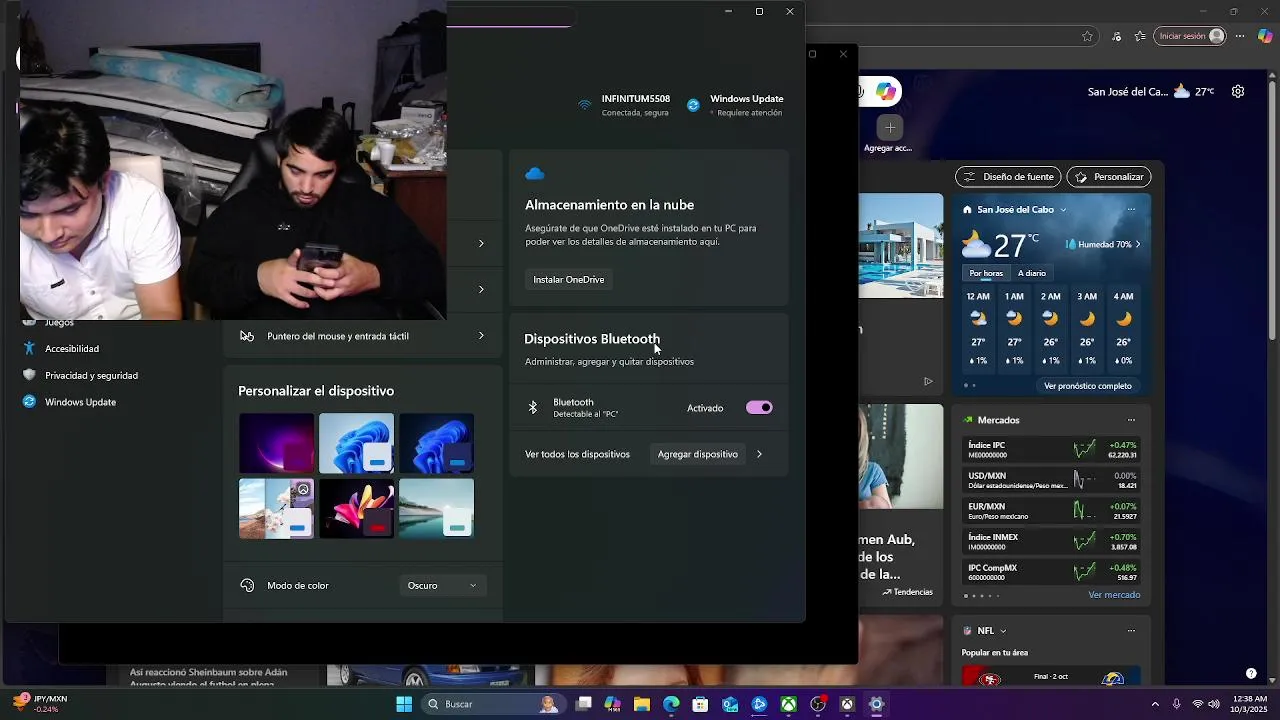Select the light Windows bloom theme
Image resolution: width=1280 pixels, height=720 pixels.
click(356, 443)
